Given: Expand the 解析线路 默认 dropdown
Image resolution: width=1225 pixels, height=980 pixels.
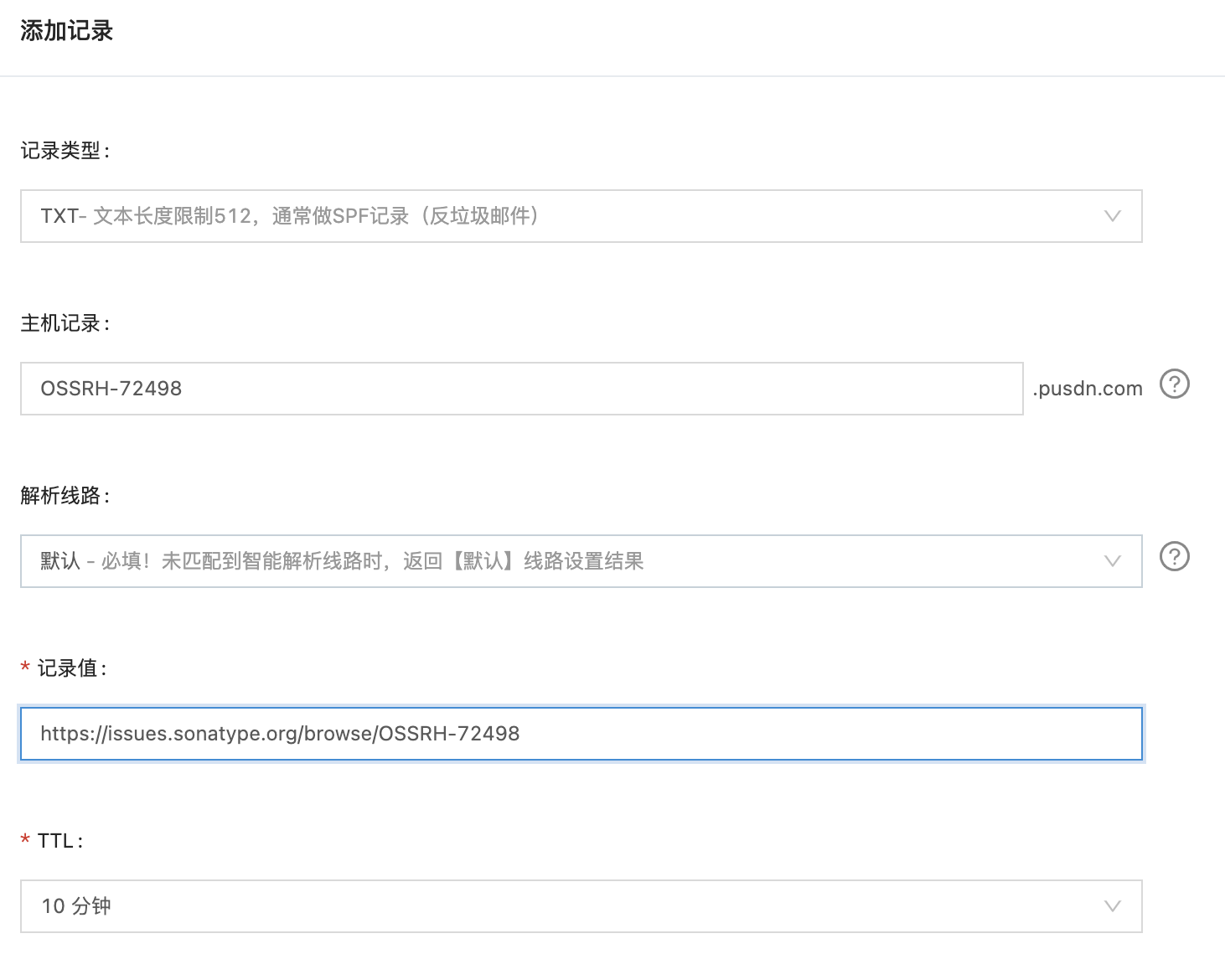Looking at the screenshot, I should (581, 561).
